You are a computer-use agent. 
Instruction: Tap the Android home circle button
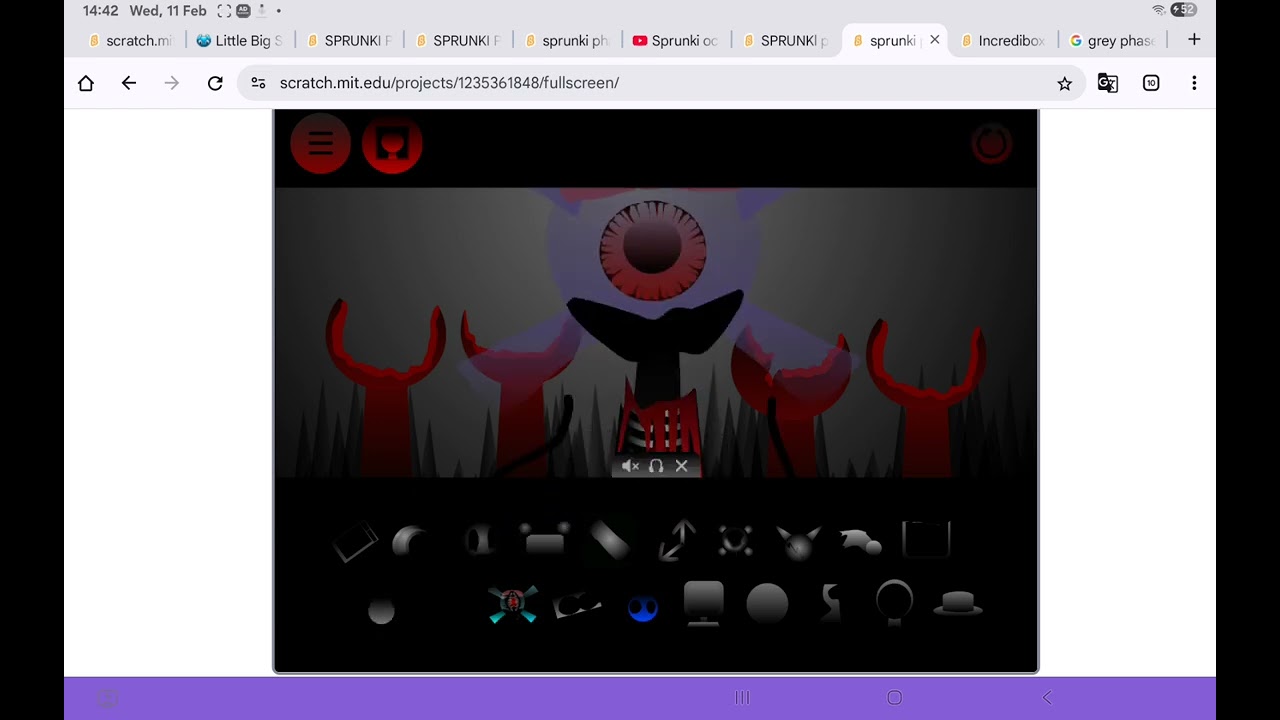[895, 698]
